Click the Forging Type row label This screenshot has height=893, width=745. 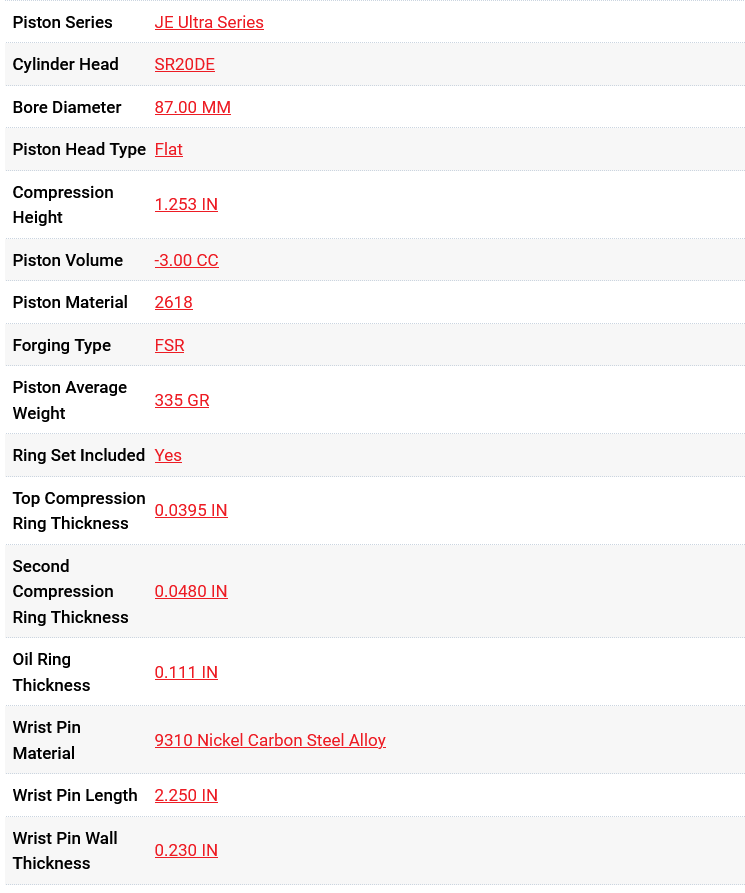tap(61, 345)
